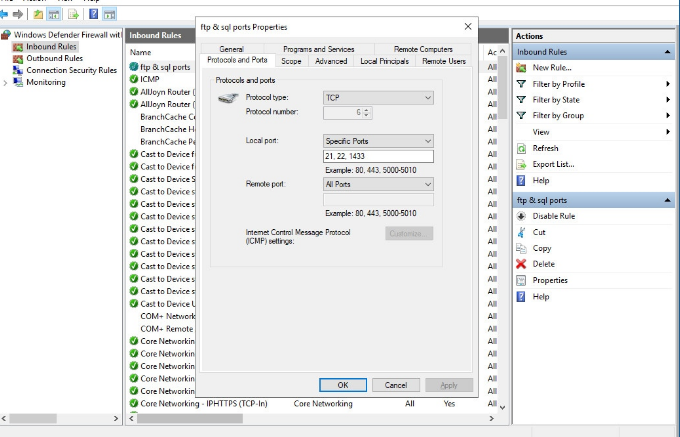Click the Cut scissors icon
This screenshot has width=680, height=437.
[521, 232]
